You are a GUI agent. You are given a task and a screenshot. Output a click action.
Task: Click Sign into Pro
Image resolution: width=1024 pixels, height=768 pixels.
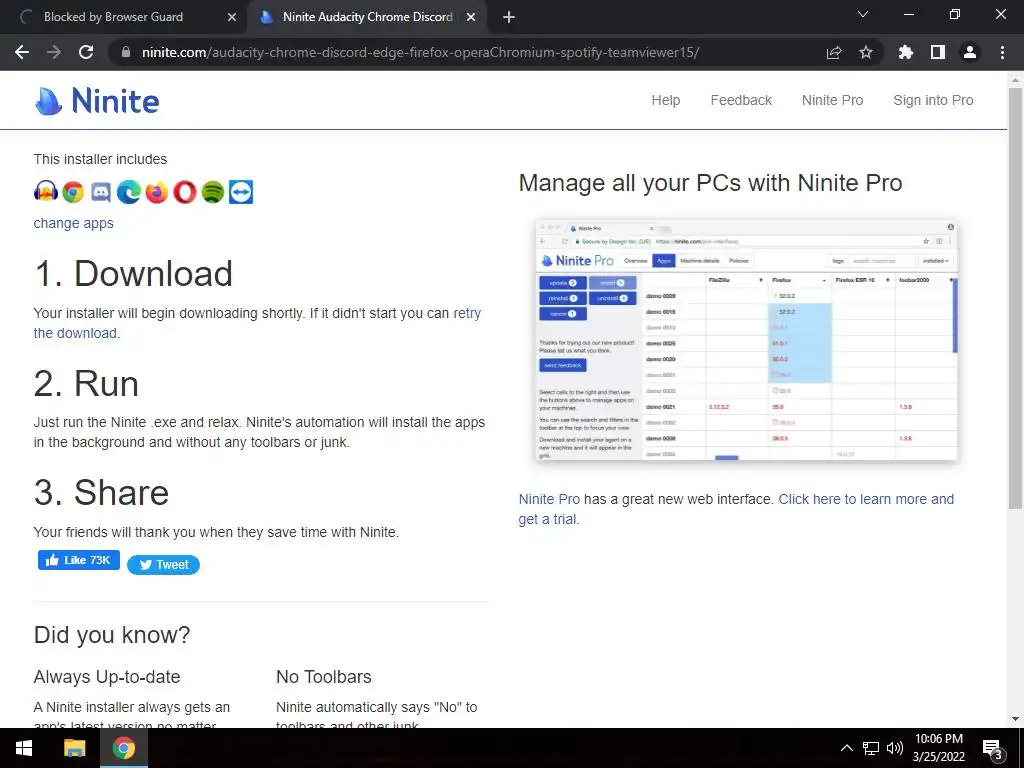933,100
